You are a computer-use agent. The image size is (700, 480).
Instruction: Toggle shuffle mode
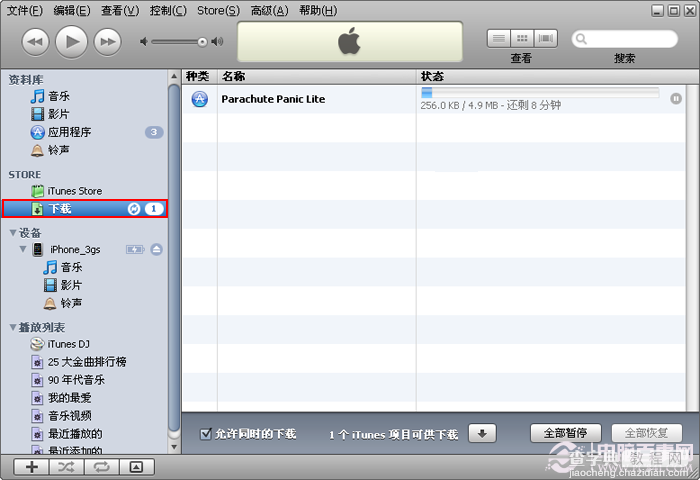tap(67, 467)
